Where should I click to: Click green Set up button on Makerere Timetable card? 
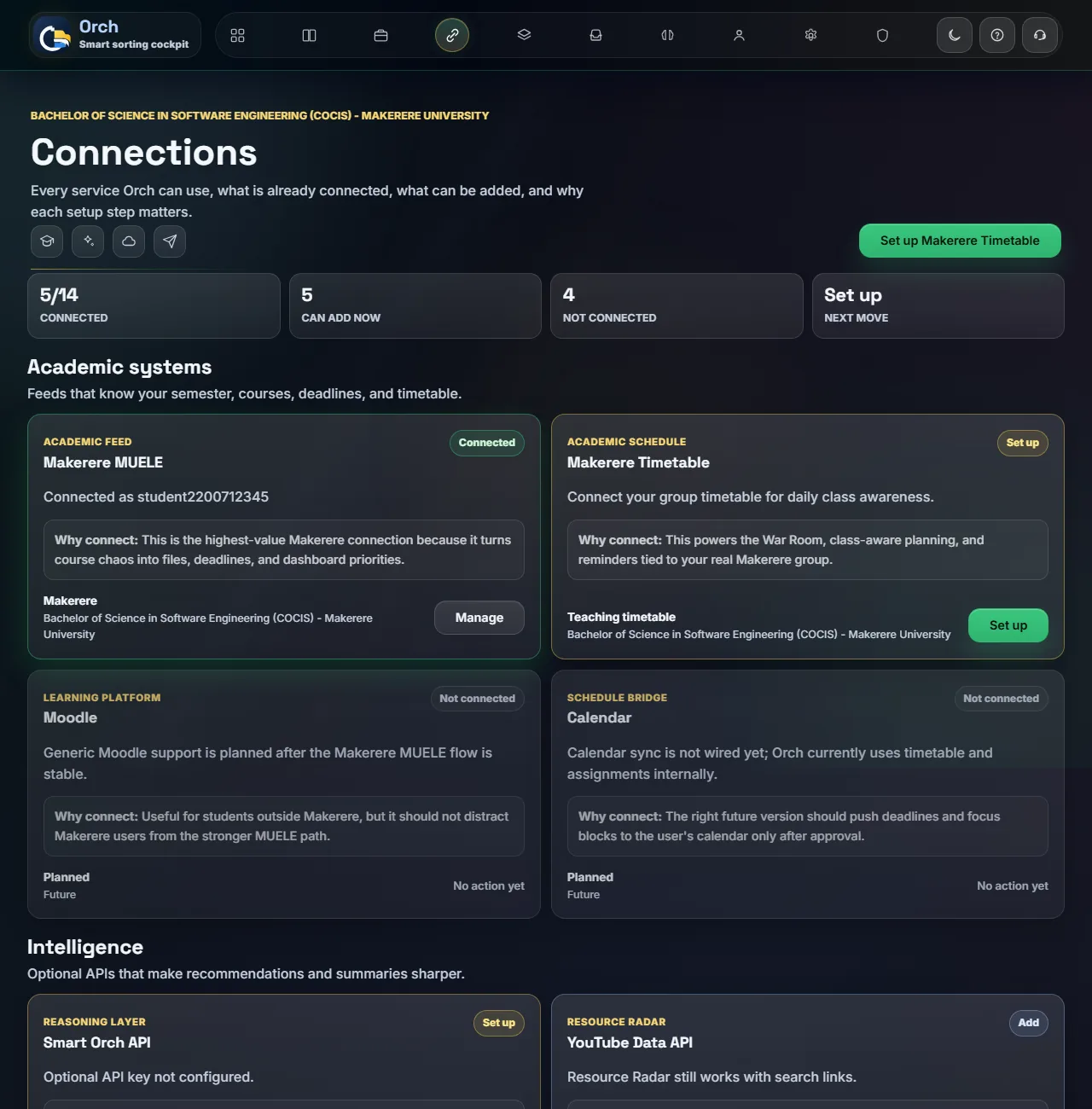(1008, 625)
